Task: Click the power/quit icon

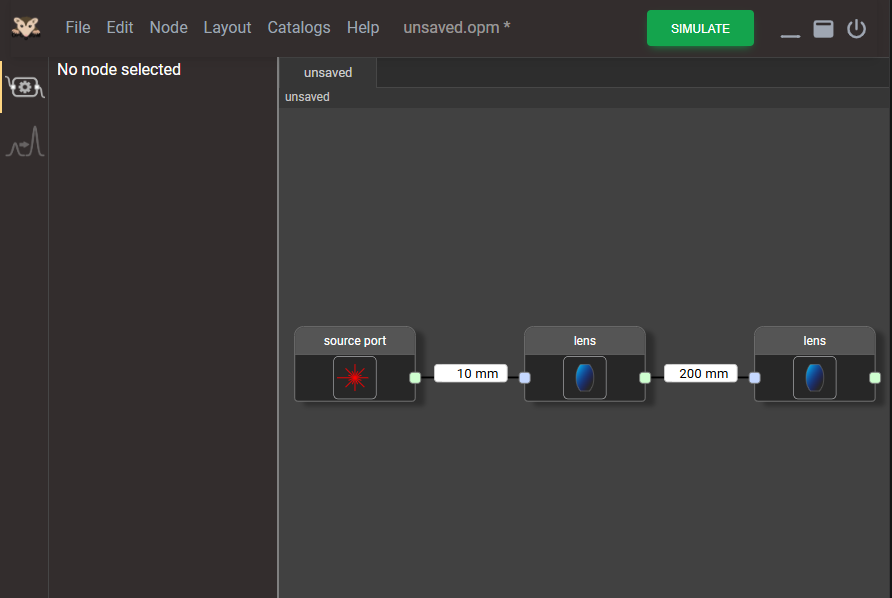Action: click(856, 28)
